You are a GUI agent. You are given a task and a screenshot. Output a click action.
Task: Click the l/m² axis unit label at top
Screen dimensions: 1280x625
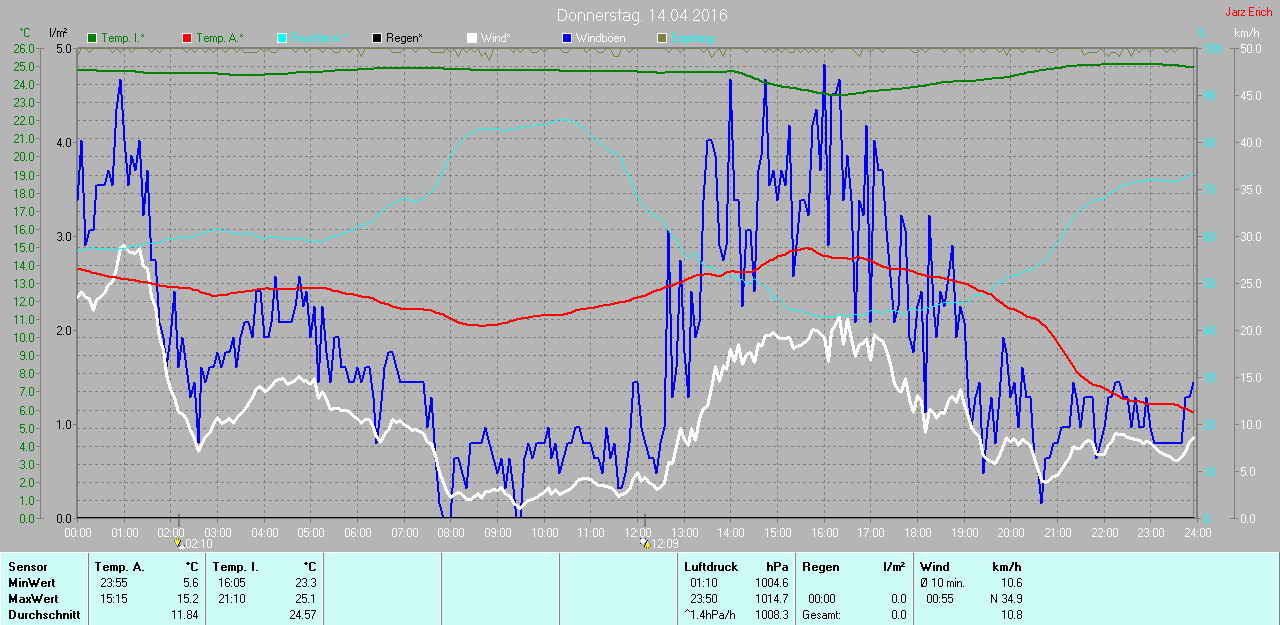click(x=58, y=33)
